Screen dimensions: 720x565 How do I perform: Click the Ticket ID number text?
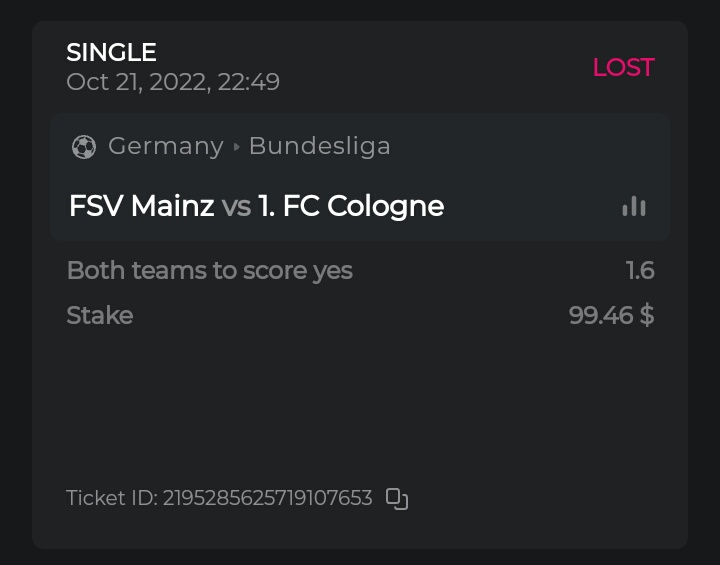(x=268, y=498)
